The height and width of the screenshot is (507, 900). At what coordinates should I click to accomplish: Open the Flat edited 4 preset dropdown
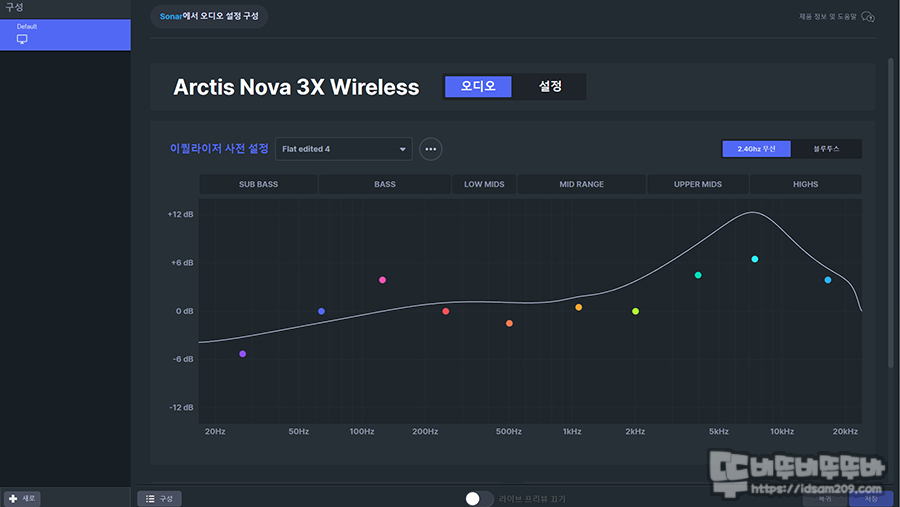pos(344,149)
